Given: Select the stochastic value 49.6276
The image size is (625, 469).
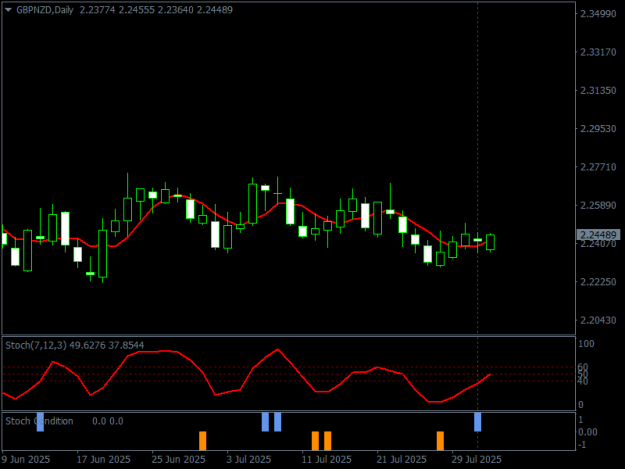Looking at the screenshot, I should 87,345.
